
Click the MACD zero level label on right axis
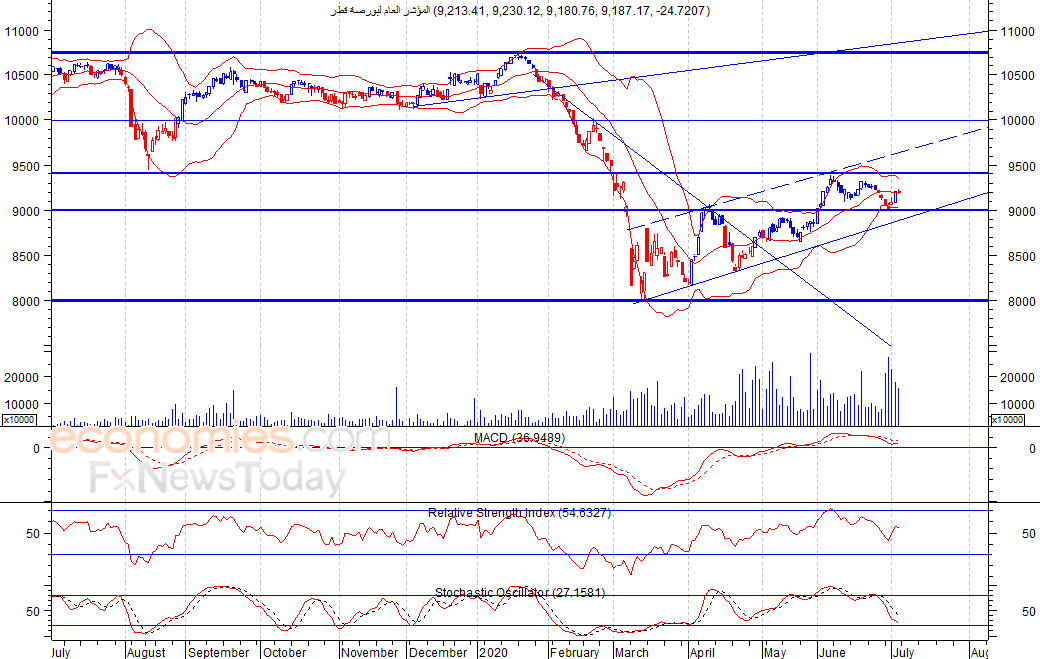[1031, 449]
